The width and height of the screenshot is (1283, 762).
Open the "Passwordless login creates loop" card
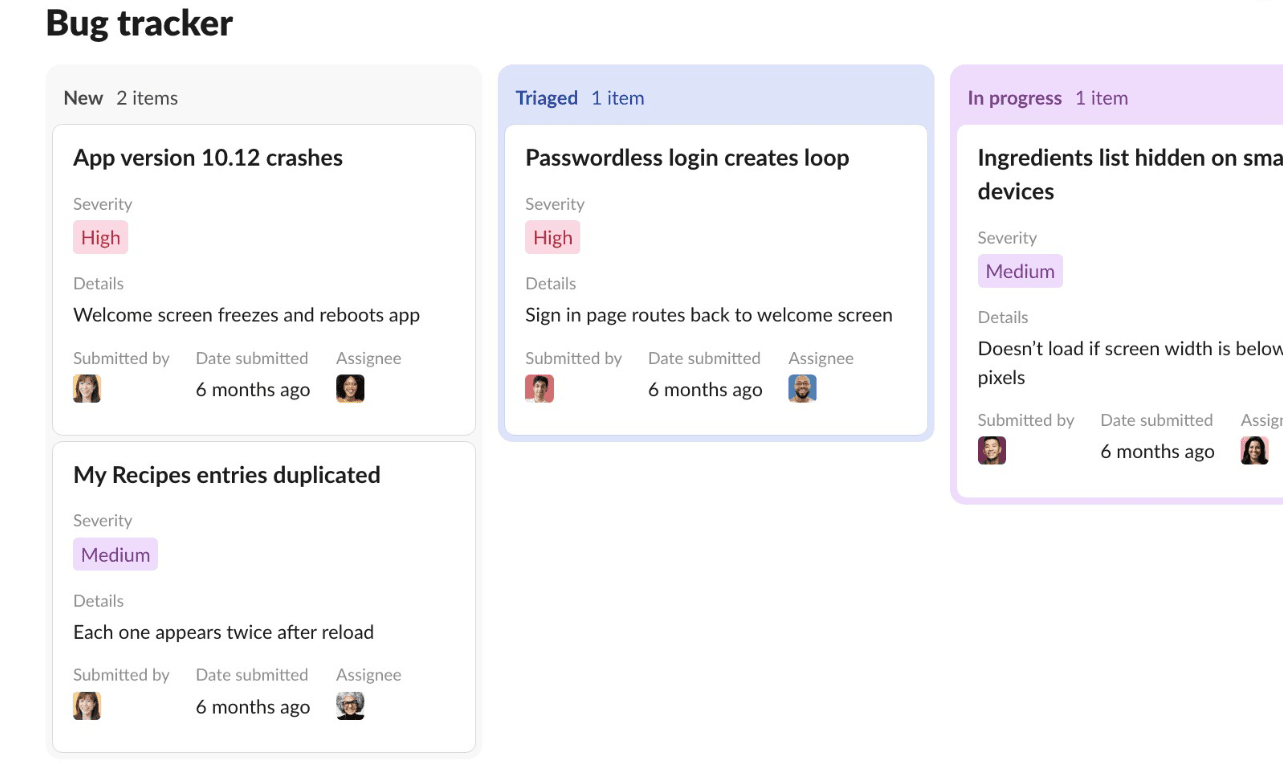[x=687, y=157]
